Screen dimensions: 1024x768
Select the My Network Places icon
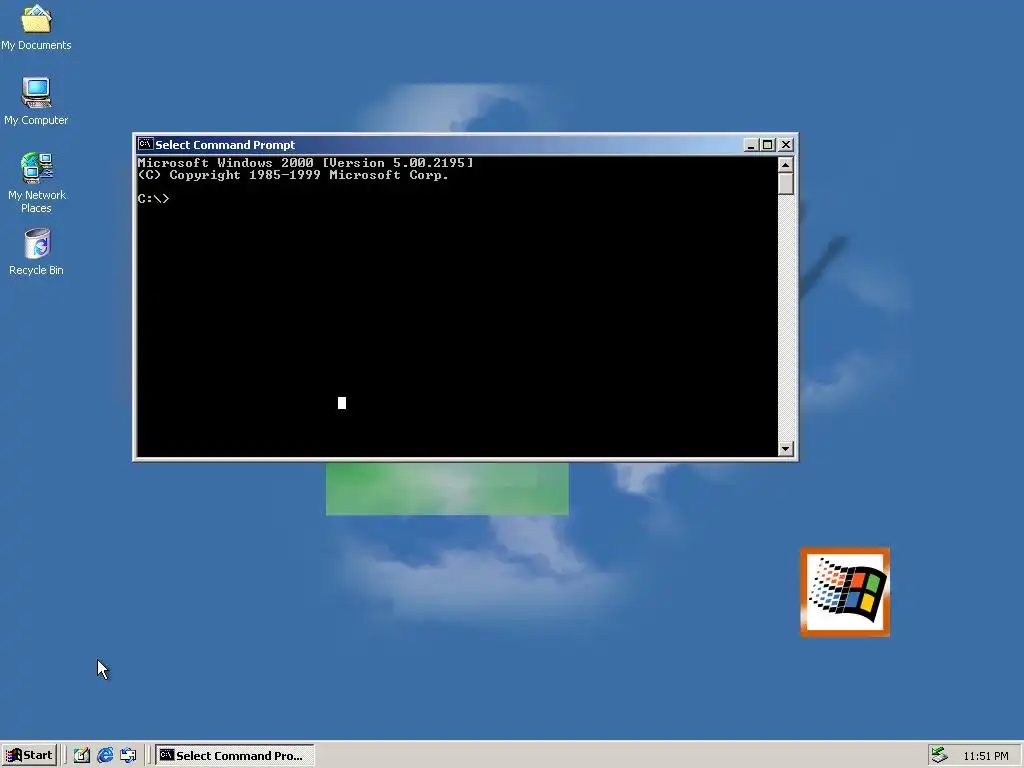[x=36, y=183]
